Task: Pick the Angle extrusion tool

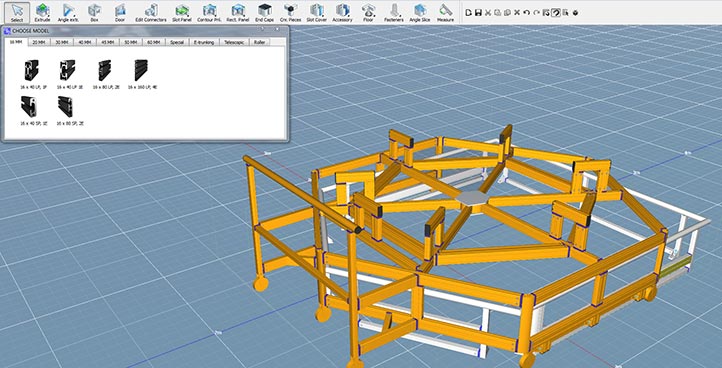Action: 68,12
